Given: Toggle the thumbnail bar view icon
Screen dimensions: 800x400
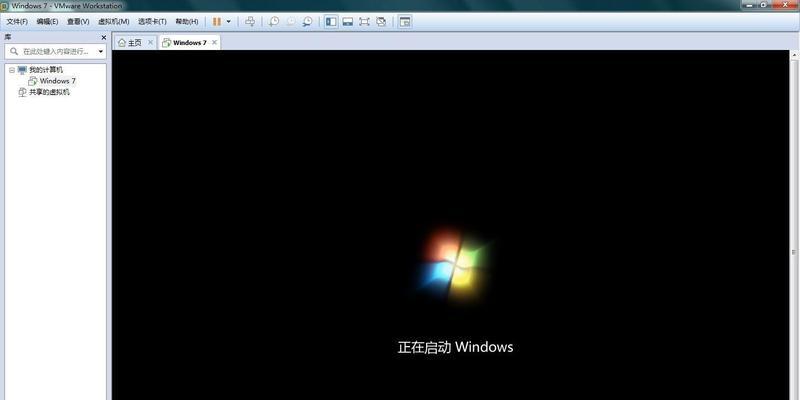Looking at the screenshot, I should [x=347, y=22].
